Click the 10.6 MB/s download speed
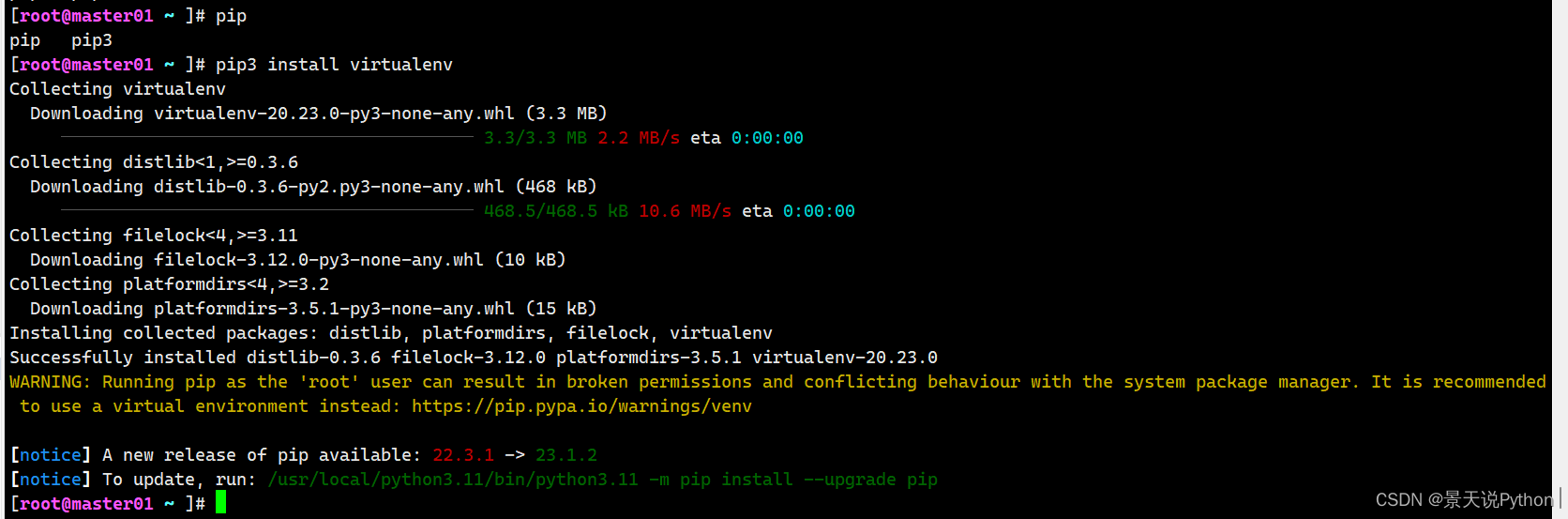 click(x=685, y=211)
